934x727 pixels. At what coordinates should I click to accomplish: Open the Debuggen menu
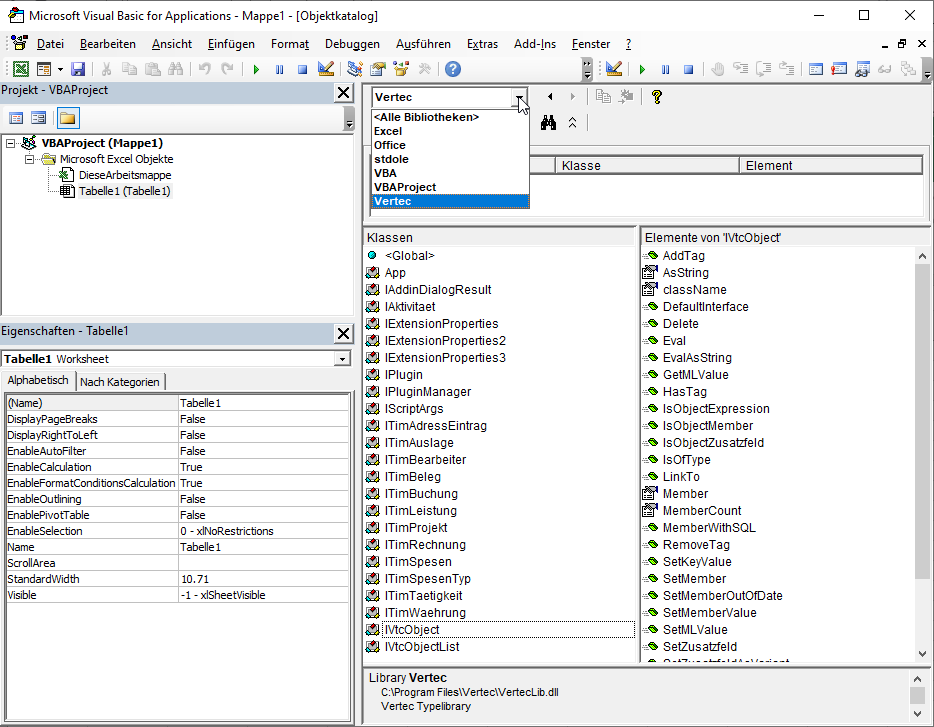click(x=352, y=44)
